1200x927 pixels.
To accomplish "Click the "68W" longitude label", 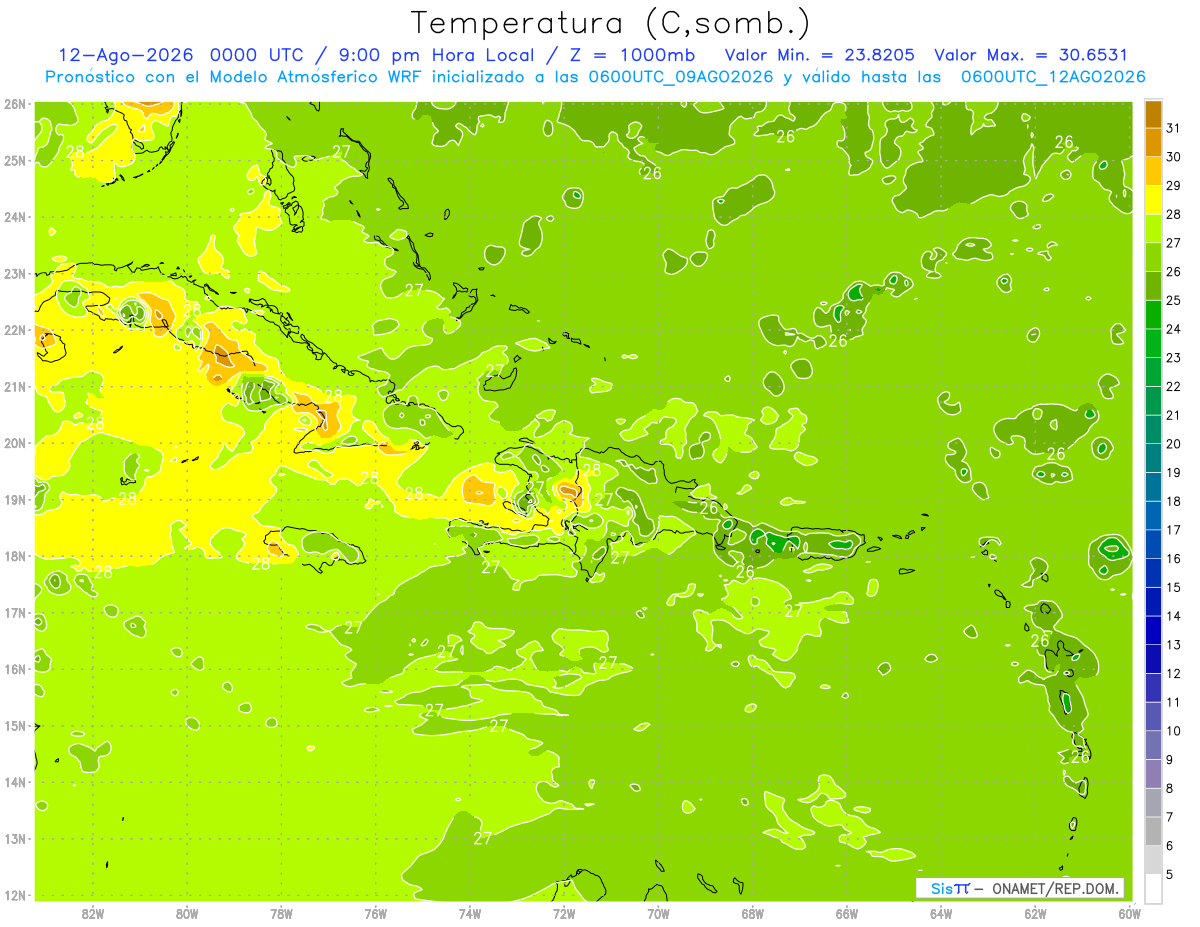I will [752, 913].
